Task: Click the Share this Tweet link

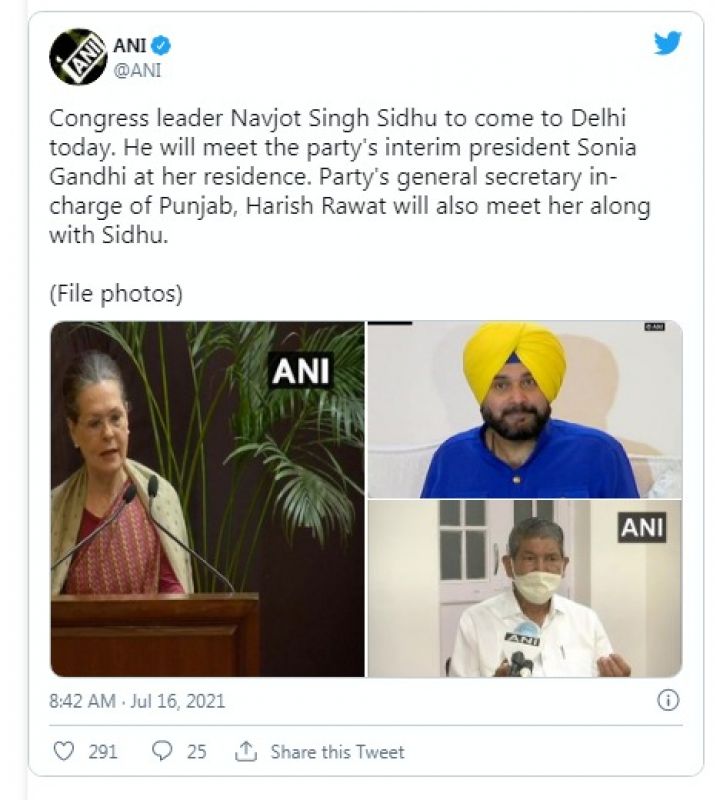Action: (337, 752)
